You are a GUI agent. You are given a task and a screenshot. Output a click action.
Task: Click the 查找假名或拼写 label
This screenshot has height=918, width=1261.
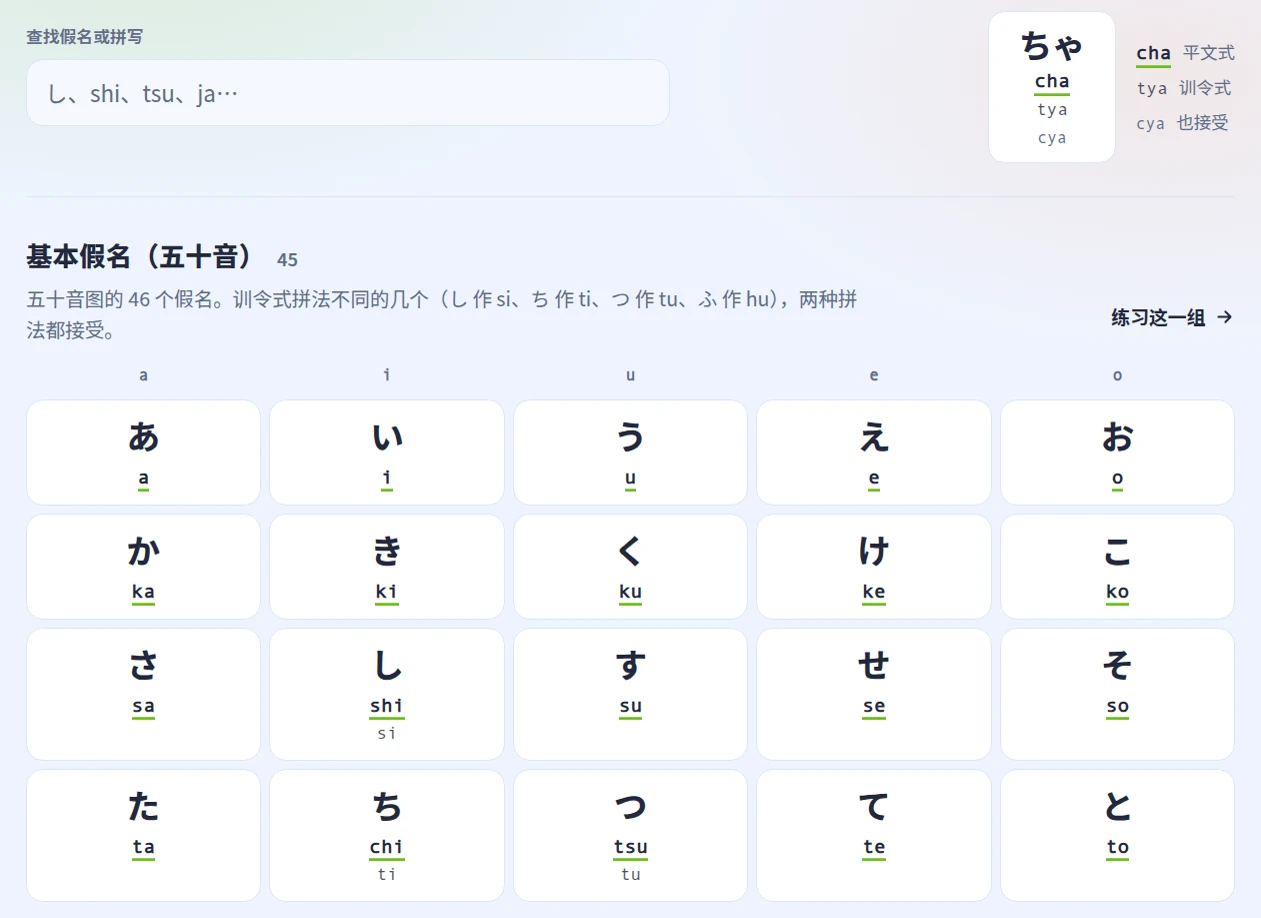click(x=85, y=37)
